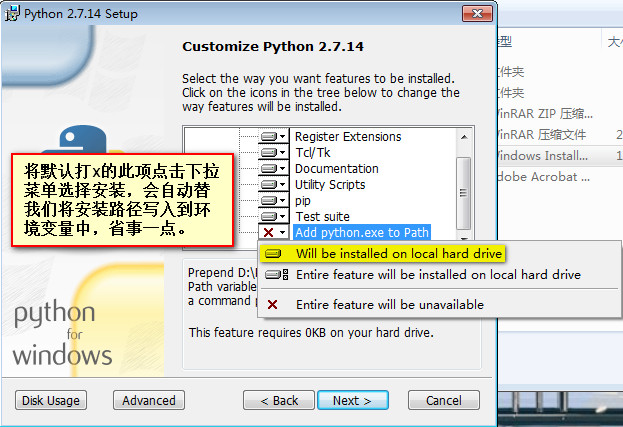
Task: Choose Will be installed on local hard drive
Action: (x=382, y=253)
